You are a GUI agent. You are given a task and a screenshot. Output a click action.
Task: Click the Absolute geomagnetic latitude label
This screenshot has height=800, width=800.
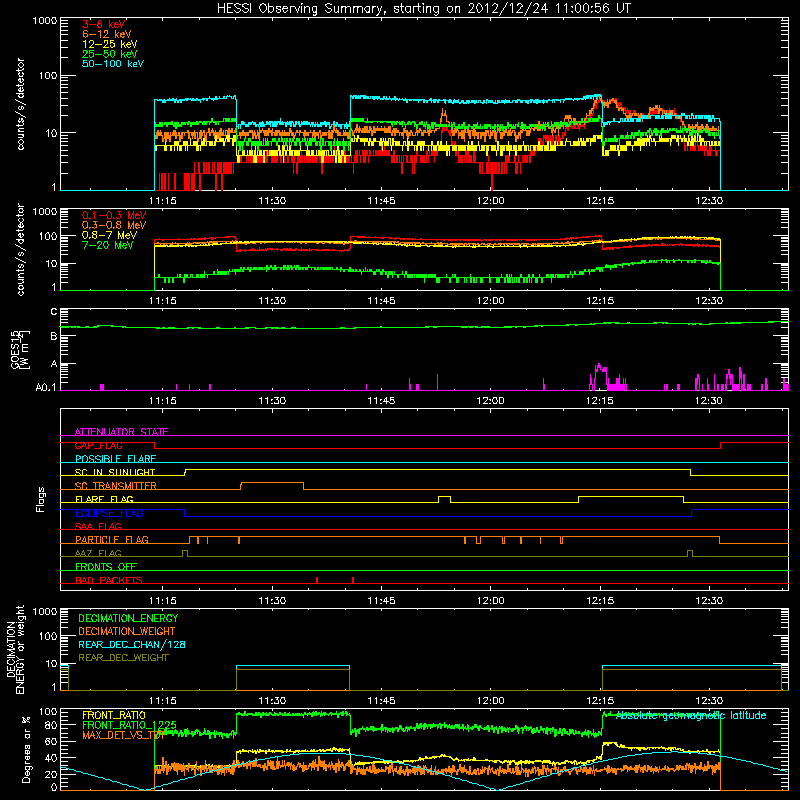tap(691, 715)
